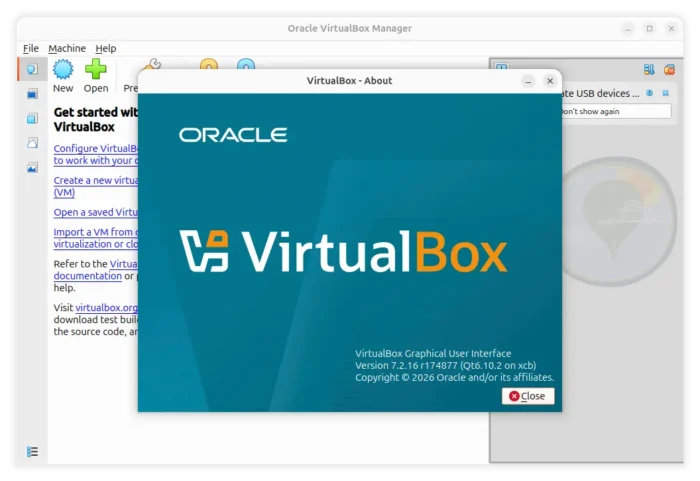This screenshot has width=700, height=481.
Task: Click the fifth sidebar icon with picture symbol
Action: point(32,167)
